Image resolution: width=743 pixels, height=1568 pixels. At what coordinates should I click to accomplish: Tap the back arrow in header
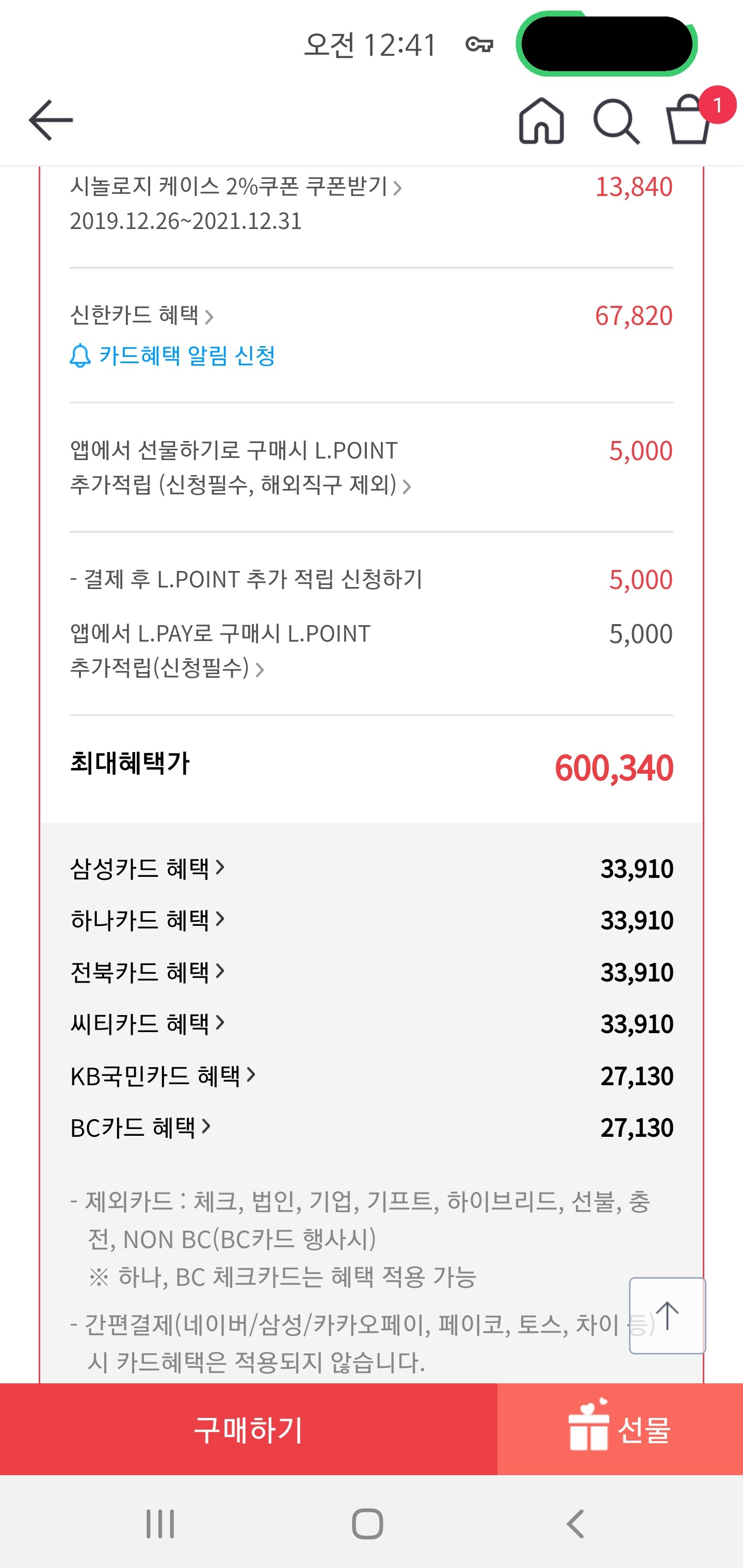tap(51, 121)
